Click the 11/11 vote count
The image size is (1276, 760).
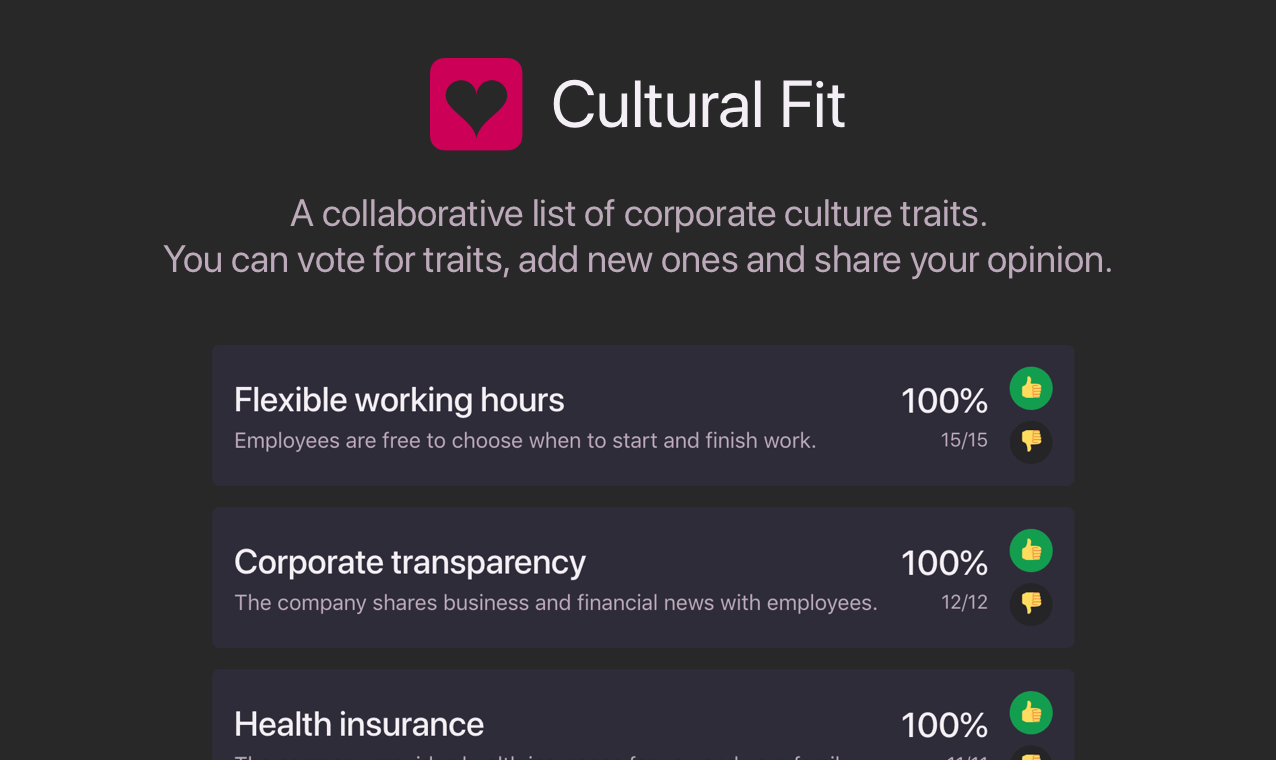(x=965, y=757)
